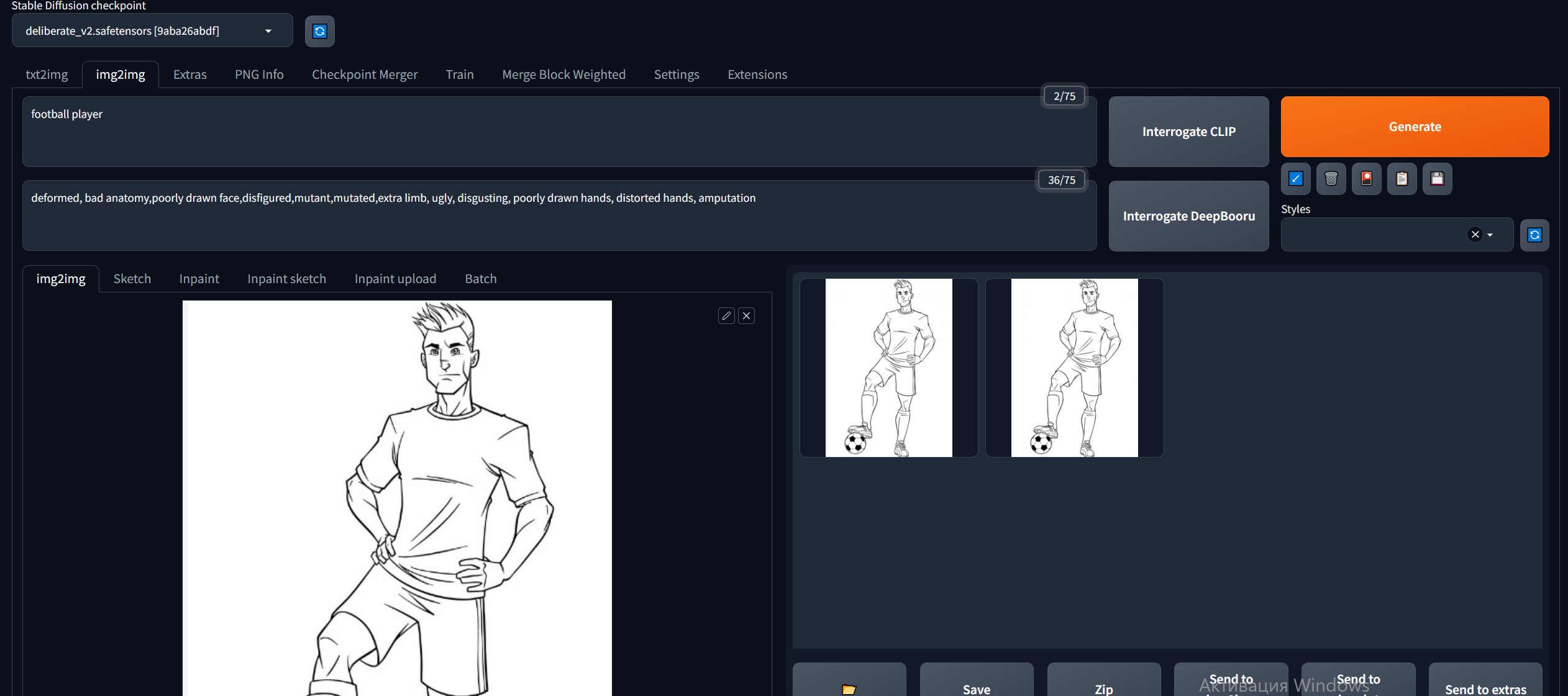The image size is (1568, 696).
Task: Expand the Styles dropdown arrow
Action: pyautogui.click(x=1490, y=235)
